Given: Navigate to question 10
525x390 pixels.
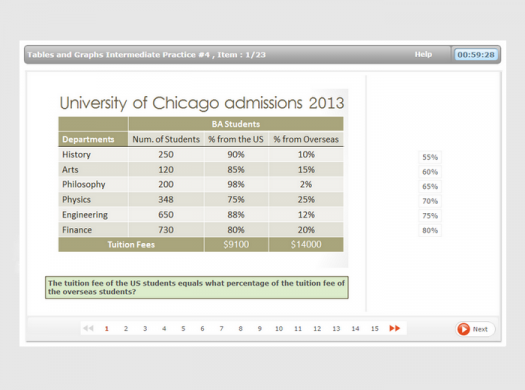Looking at the screenshot, I should [279, 329].
